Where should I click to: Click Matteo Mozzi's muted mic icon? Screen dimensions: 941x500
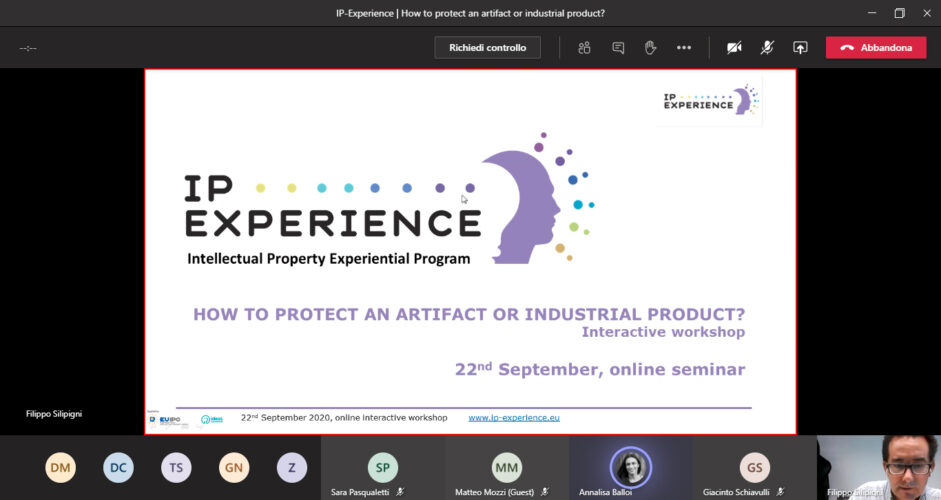(544, 492)
